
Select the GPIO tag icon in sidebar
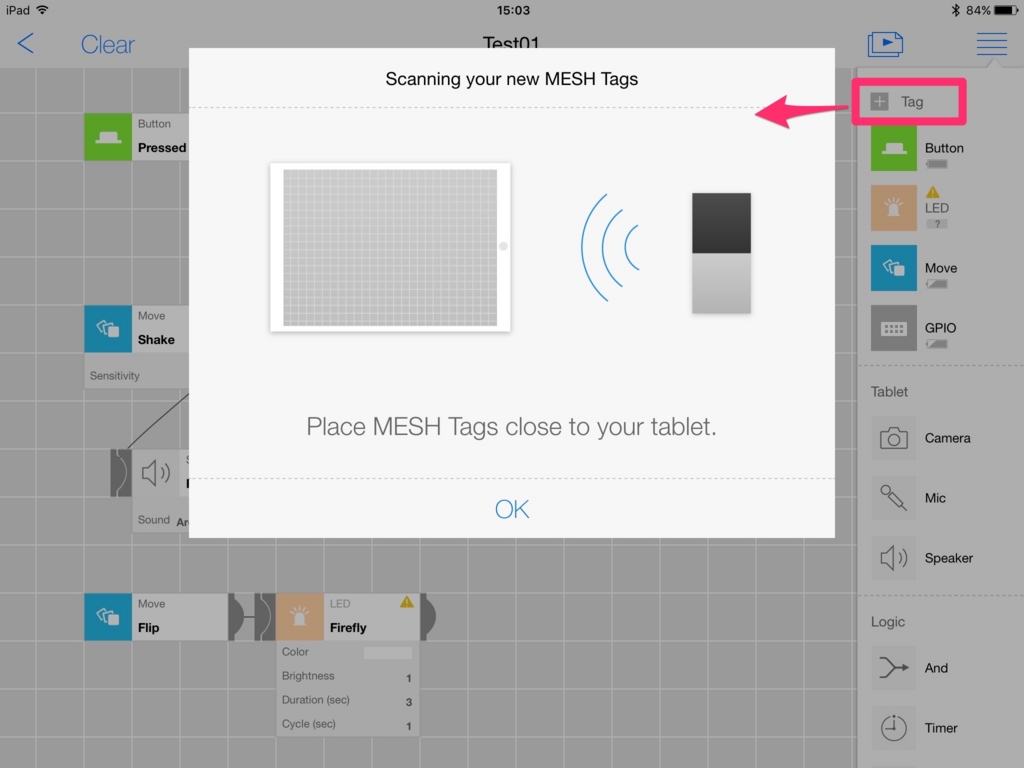point(893,328)
